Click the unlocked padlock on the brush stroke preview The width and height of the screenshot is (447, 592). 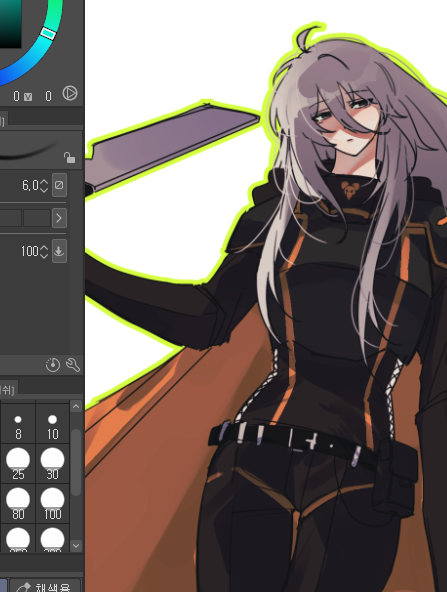tap(69, 157)
